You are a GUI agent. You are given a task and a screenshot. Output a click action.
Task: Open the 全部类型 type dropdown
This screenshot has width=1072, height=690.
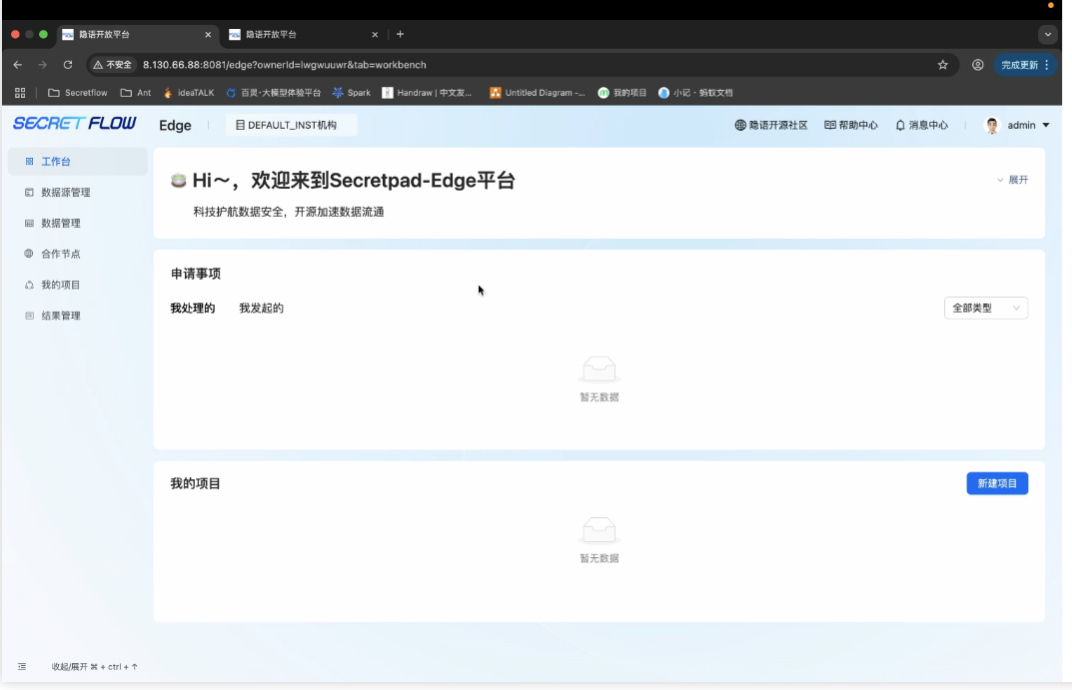[986, 308]
